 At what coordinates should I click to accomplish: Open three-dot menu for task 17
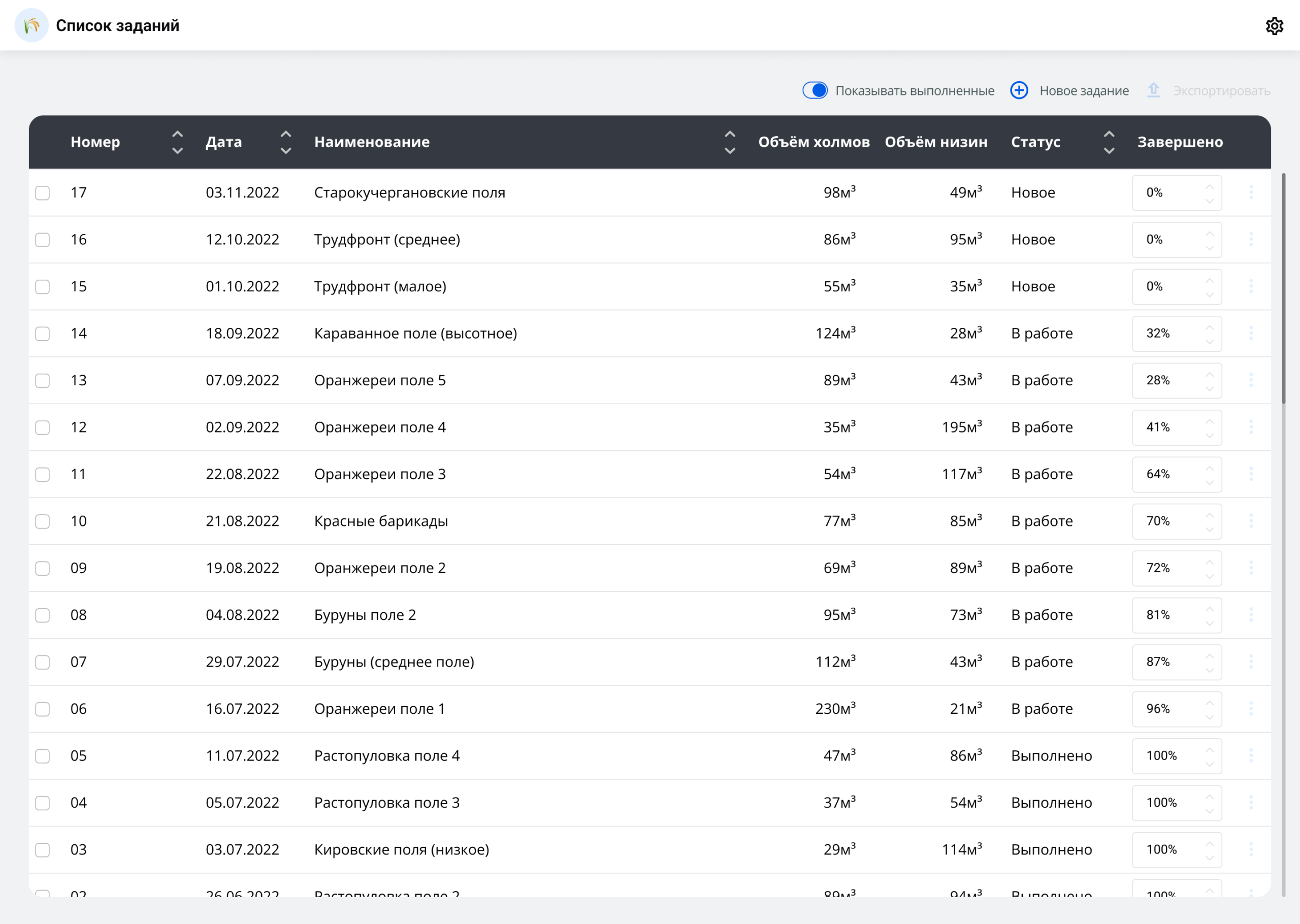[1251, 192]
